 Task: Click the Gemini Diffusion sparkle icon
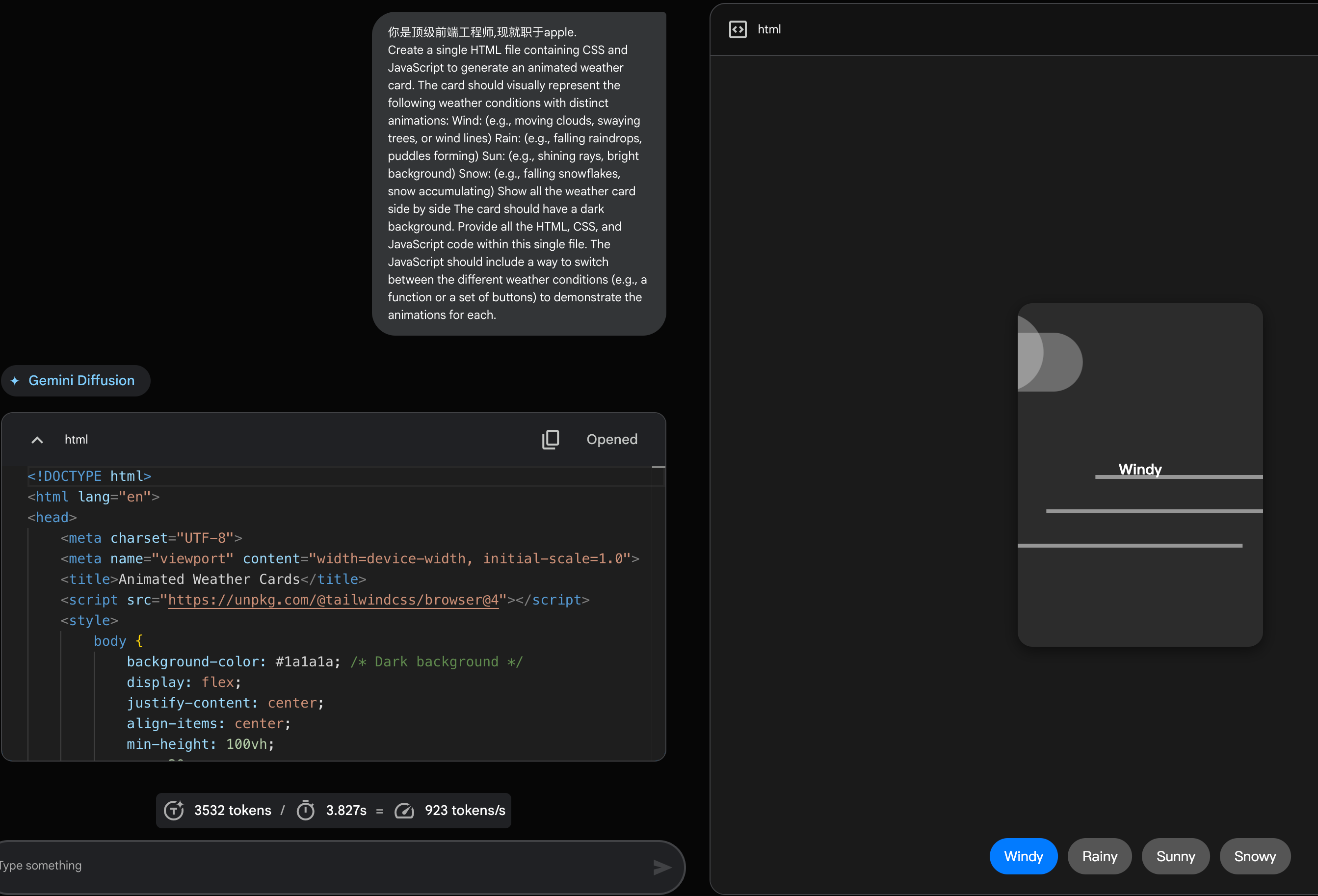pyautogui.click(x=15, y=380)
